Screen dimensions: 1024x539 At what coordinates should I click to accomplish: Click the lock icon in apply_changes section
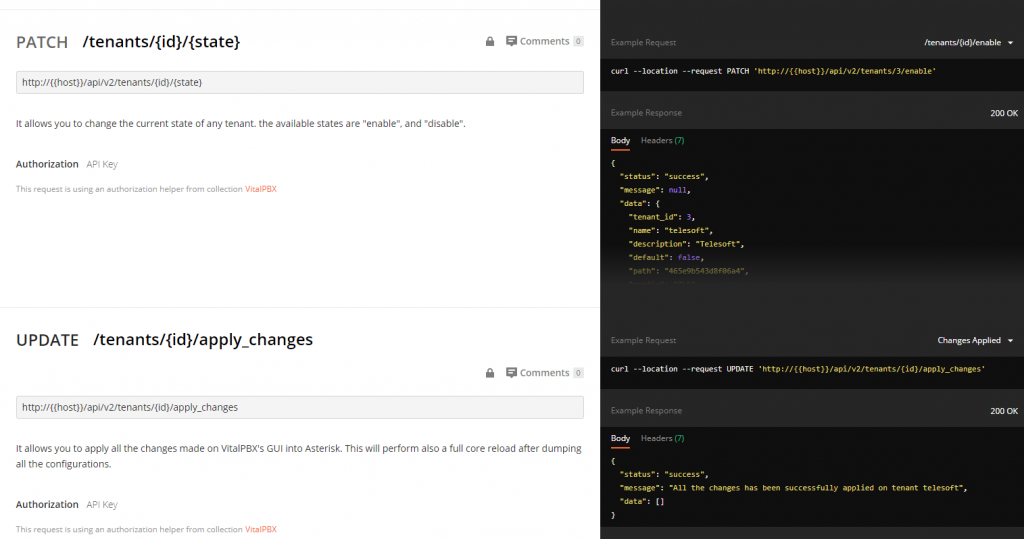[x=490, y=372]
